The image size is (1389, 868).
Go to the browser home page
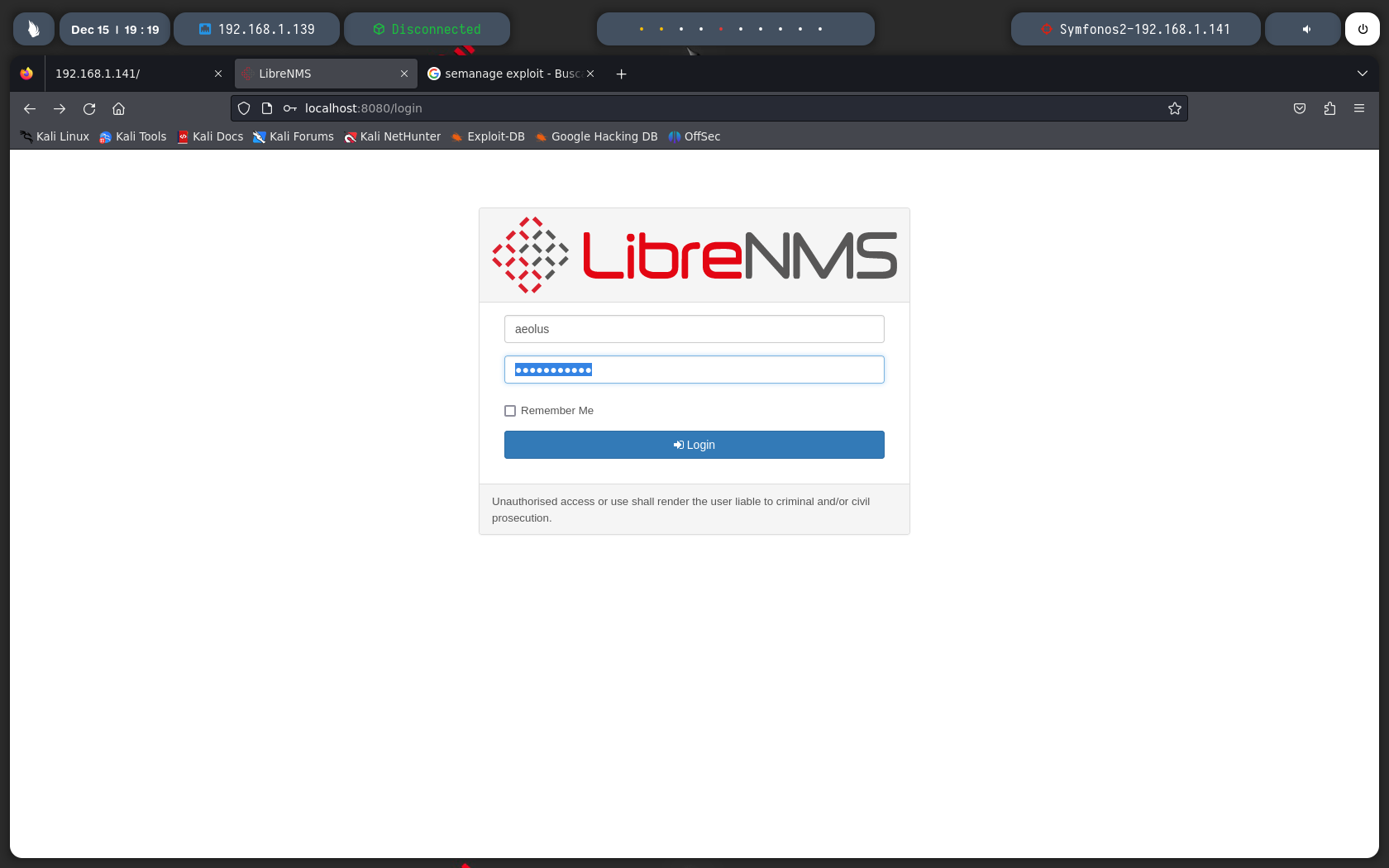coord(119,109)
